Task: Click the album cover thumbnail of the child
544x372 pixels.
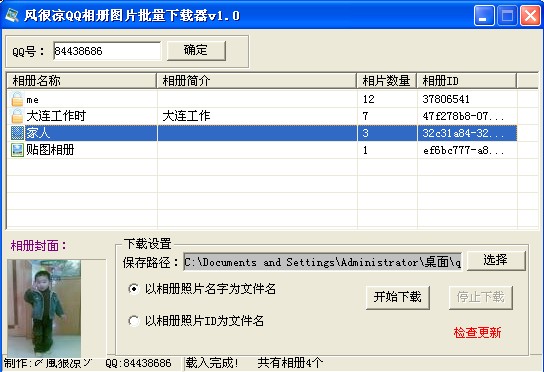Action: [44, 308]
